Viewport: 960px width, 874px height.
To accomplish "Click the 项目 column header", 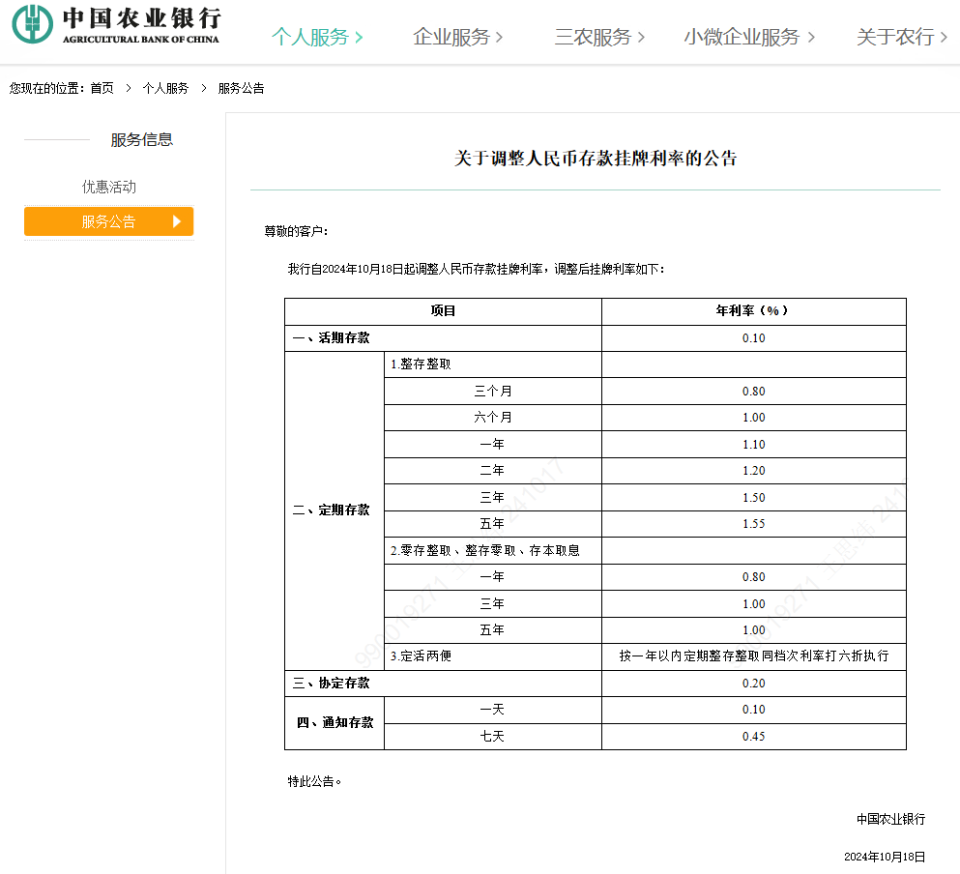I will (x=443, y=311).
